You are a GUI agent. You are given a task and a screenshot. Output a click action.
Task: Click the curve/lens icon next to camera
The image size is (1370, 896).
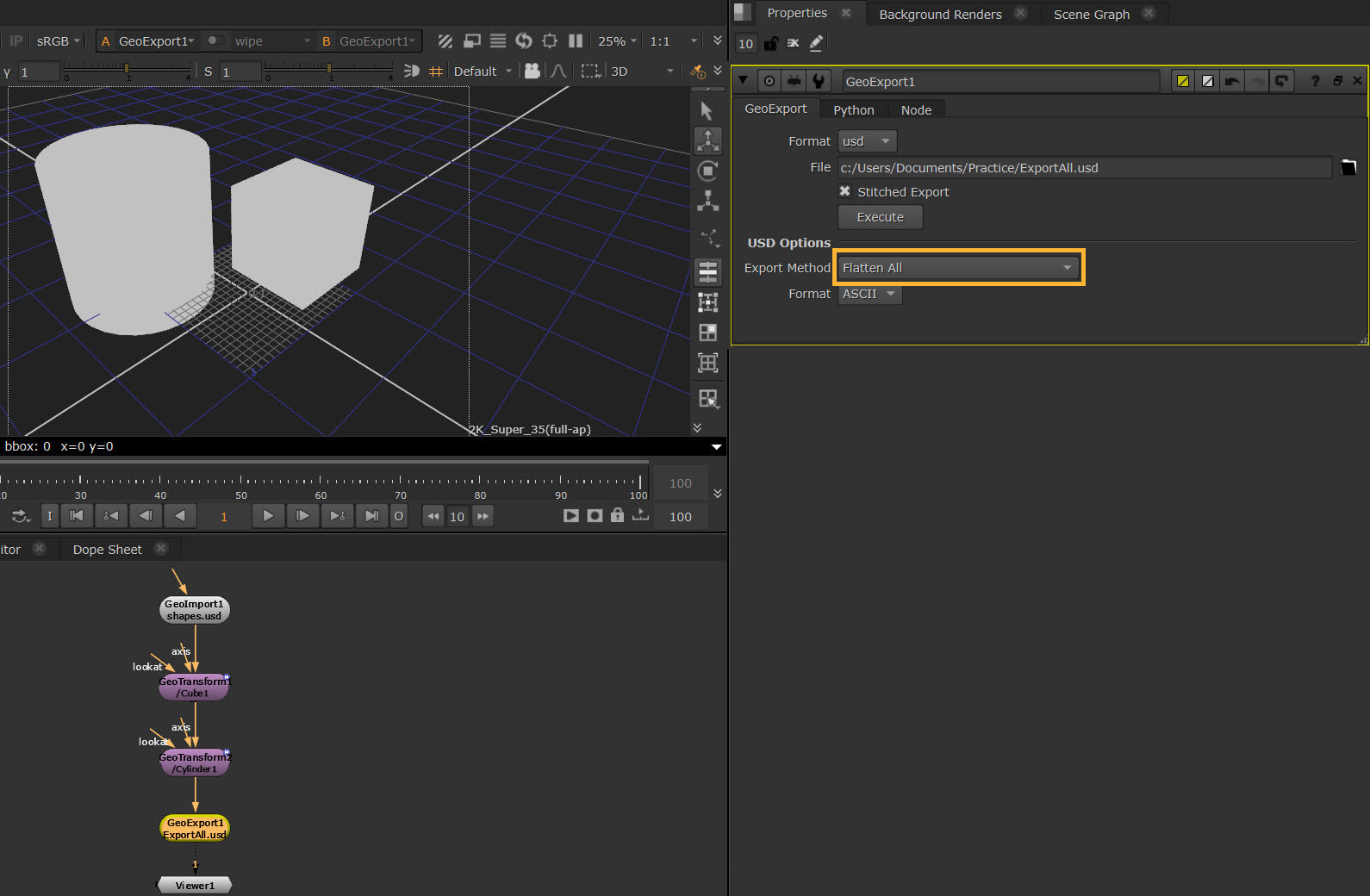558,71
